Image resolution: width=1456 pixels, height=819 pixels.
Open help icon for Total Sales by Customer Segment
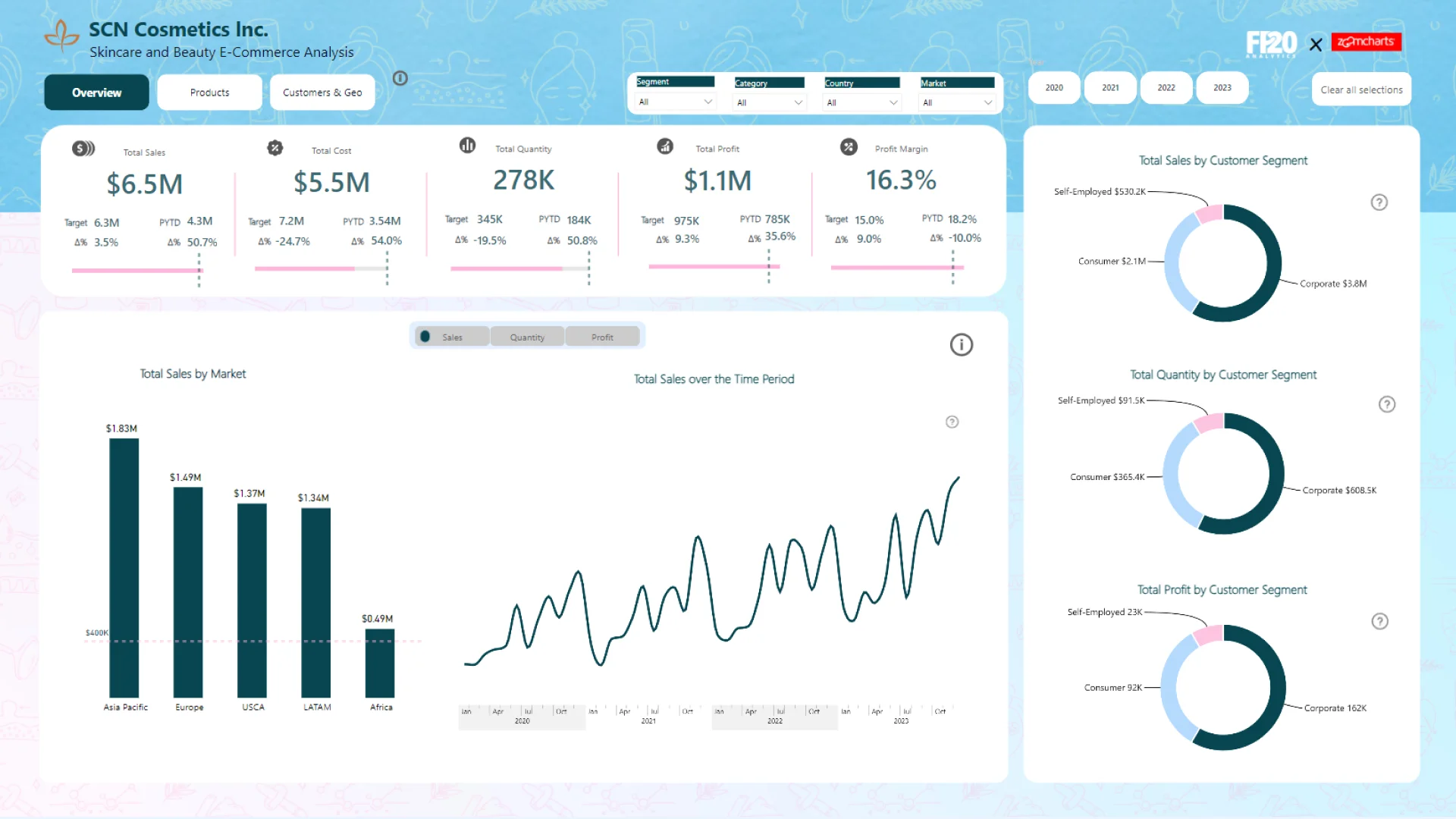pos(1379,202)
